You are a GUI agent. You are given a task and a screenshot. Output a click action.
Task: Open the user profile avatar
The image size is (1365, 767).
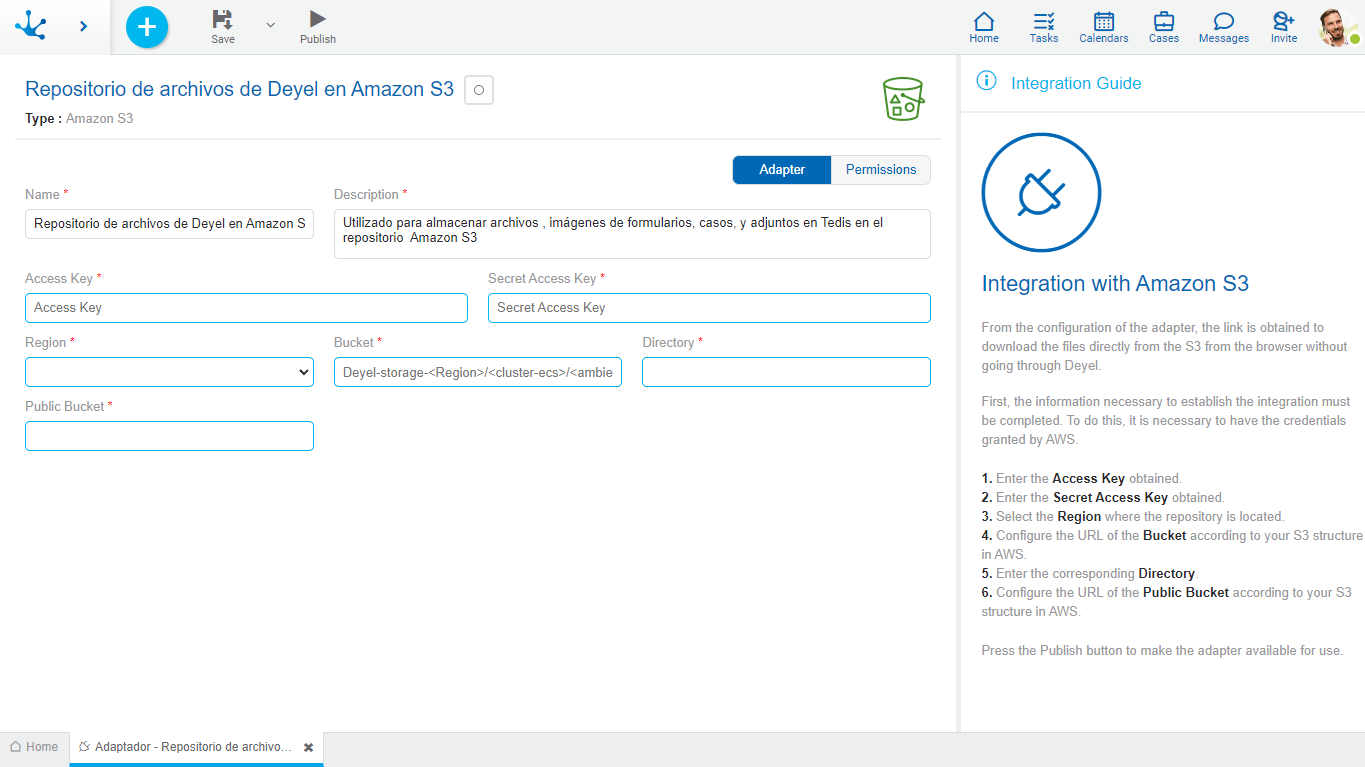tap(1337, 27)
